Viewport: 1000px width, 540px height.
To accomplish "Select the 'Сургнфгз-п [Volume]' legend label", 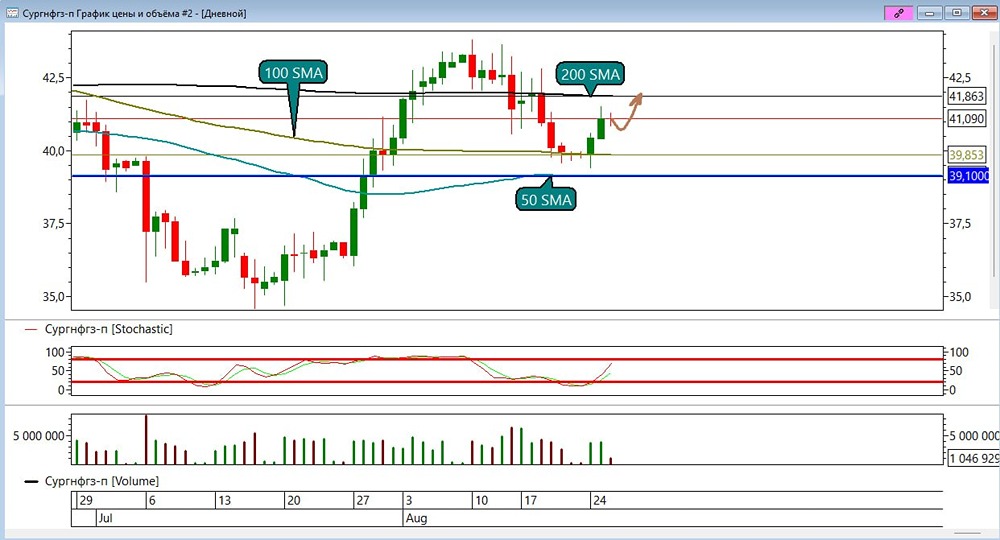I will click(x=101, y=481).
